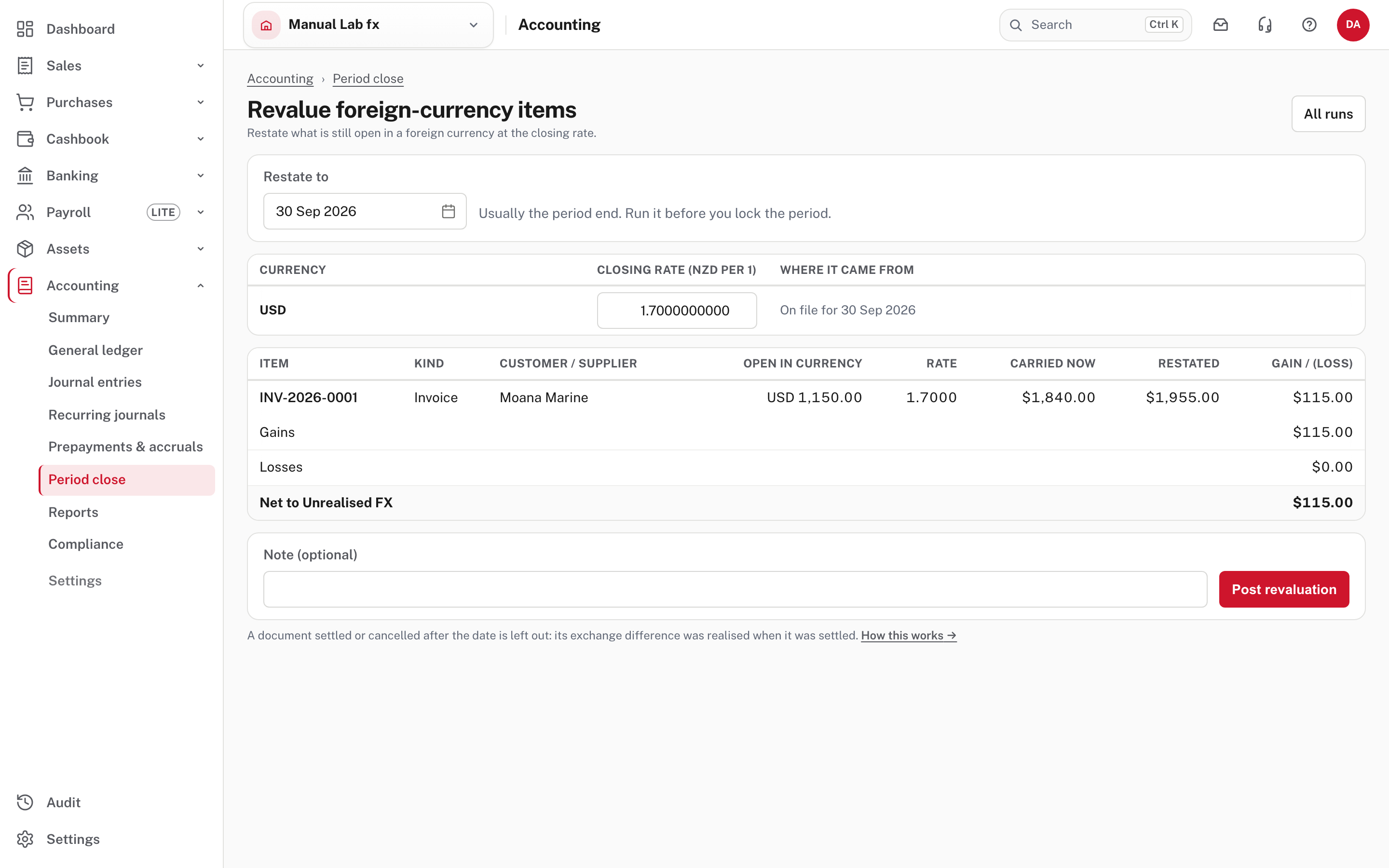1389x868 pixels.
Task: Open the calendar picker for Restate to date
Action: tap(448, 211)
